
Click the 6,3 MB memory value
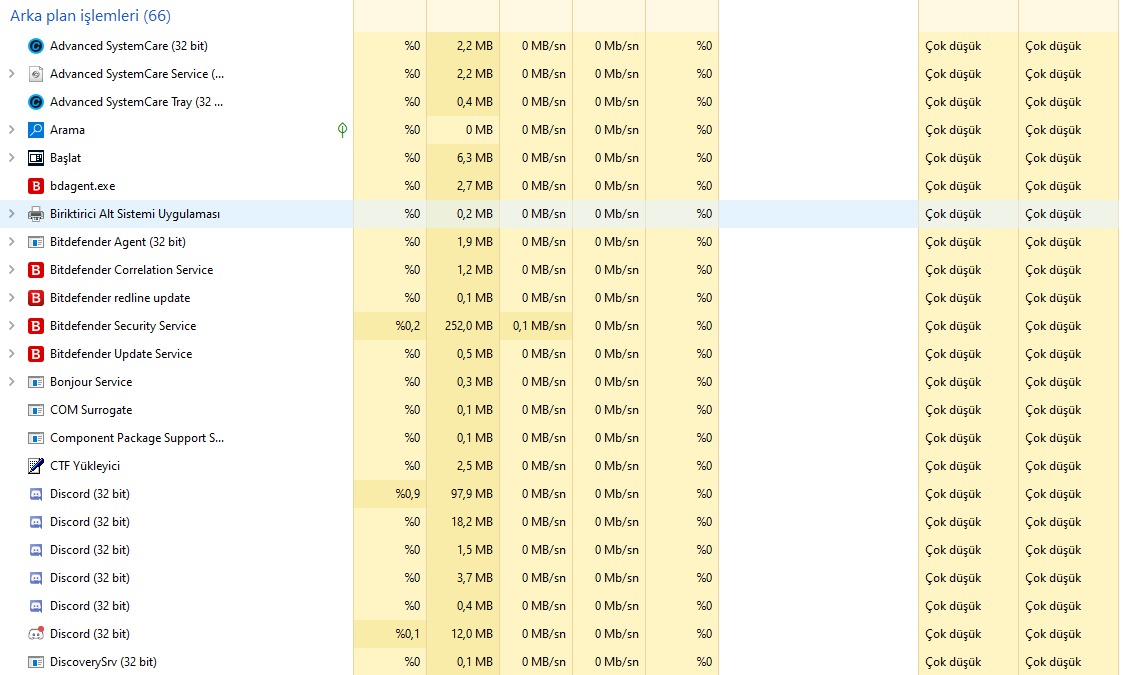pos(474,158)
